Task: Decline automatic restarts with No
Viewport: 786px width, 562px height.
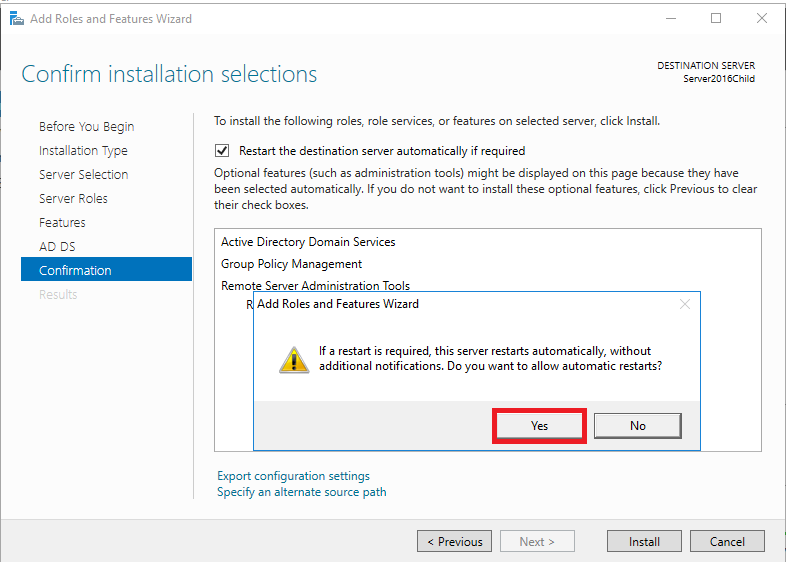Action: (x=638, y=426)
